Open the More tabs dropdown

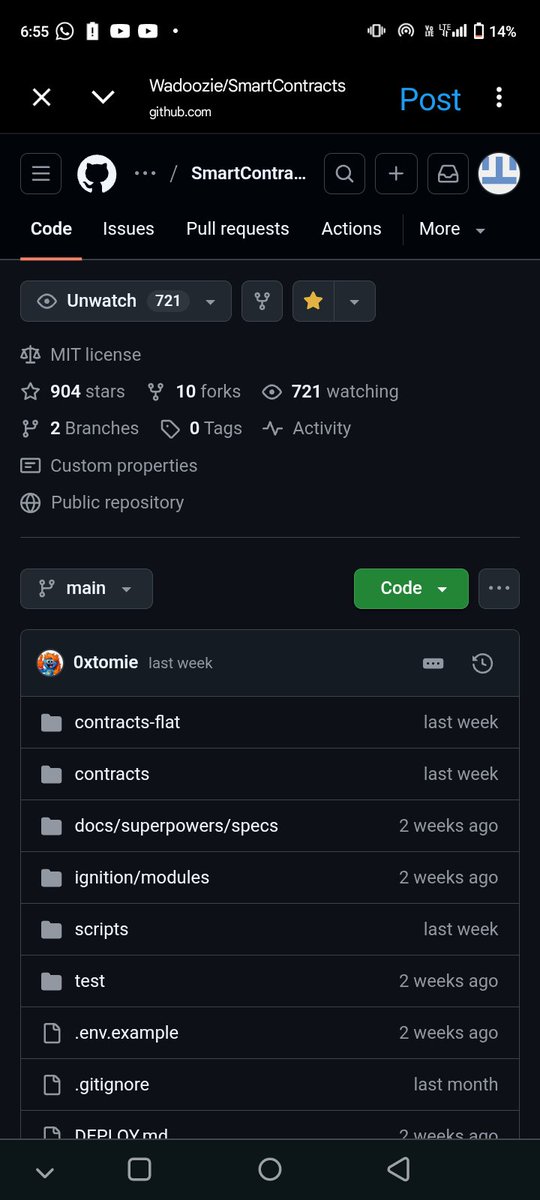(452, 229)
